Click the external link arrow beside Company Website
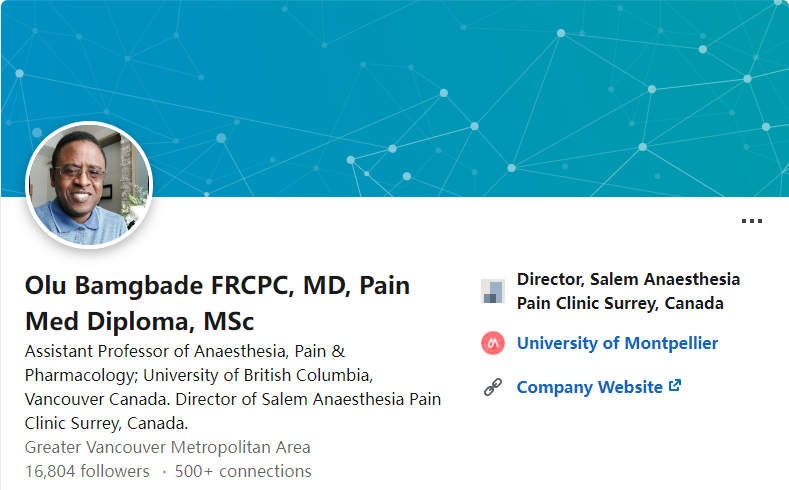This screenshot has width=789, height=490. click(x=675, y=386)
